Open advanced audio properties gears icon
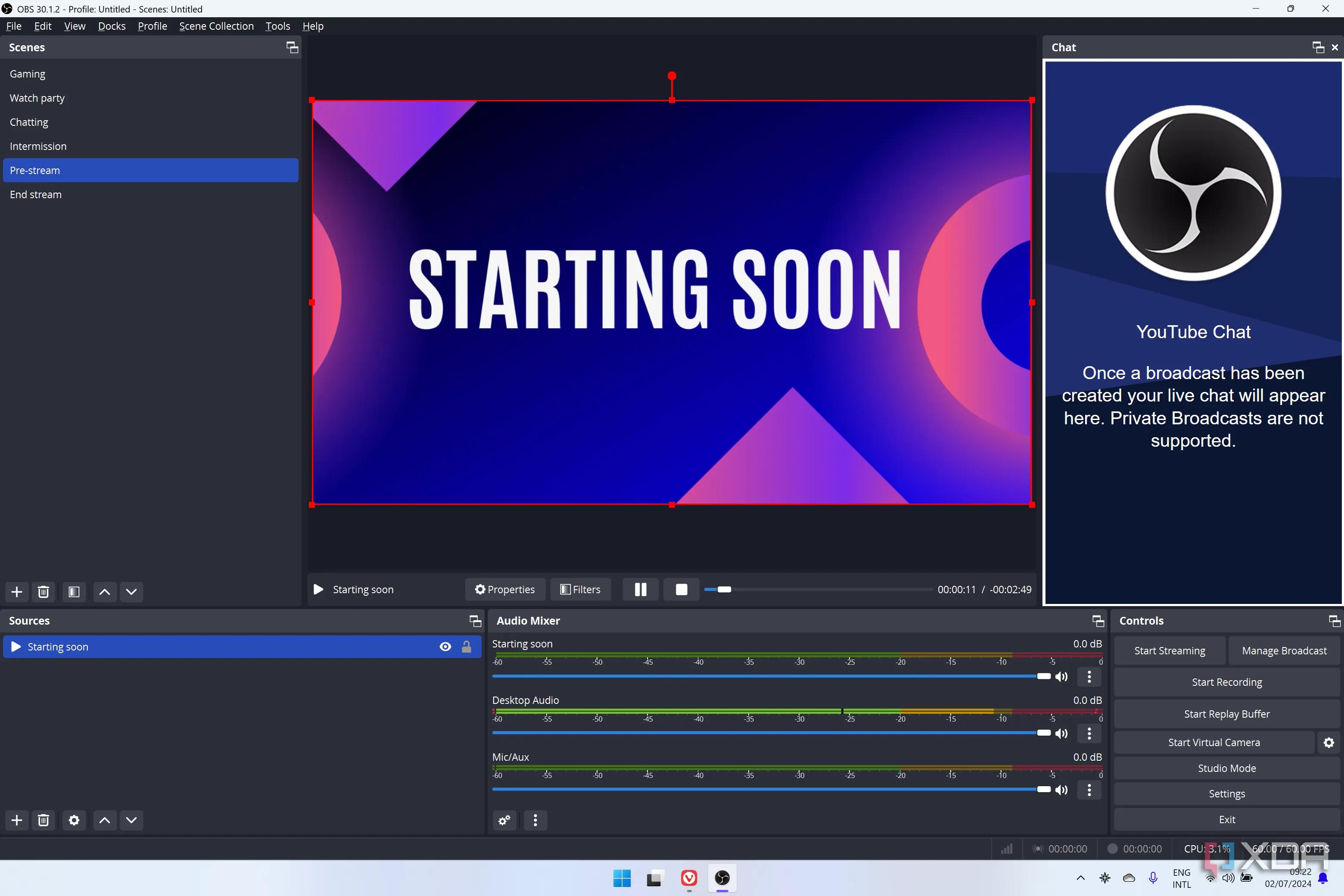1344x896 pixels. click(x=504, y=820)
